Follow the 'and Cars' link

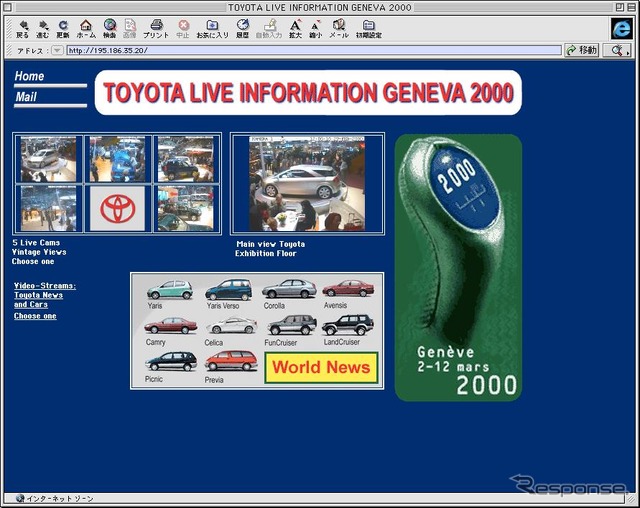[31, 304]
